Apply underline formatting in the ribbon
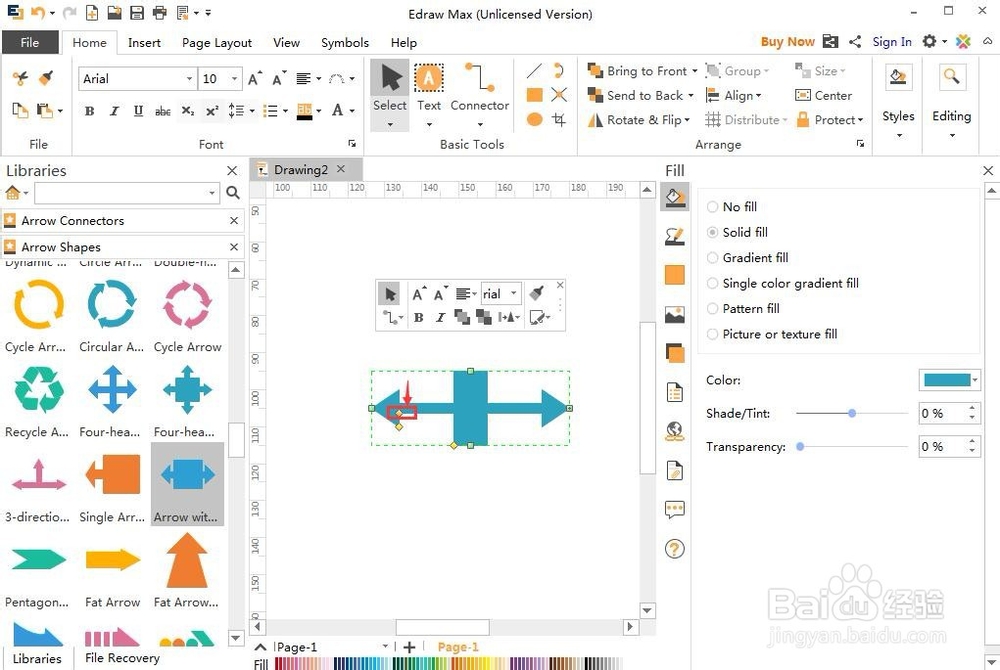The width and height of the screenshot is (1000, 670). [138, 111]
